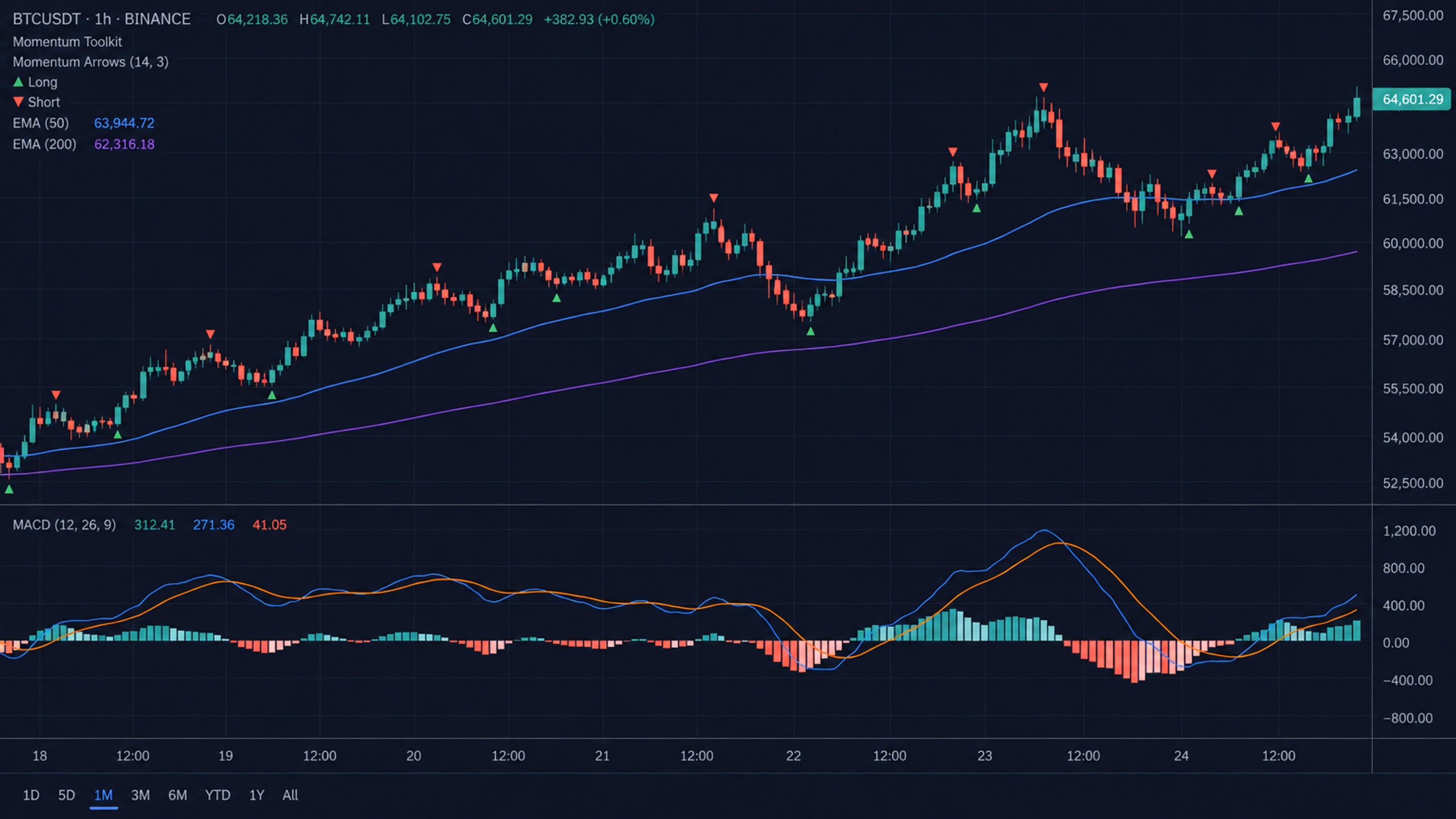
Task: Switch to the 6M range
Action: [177, 795]
